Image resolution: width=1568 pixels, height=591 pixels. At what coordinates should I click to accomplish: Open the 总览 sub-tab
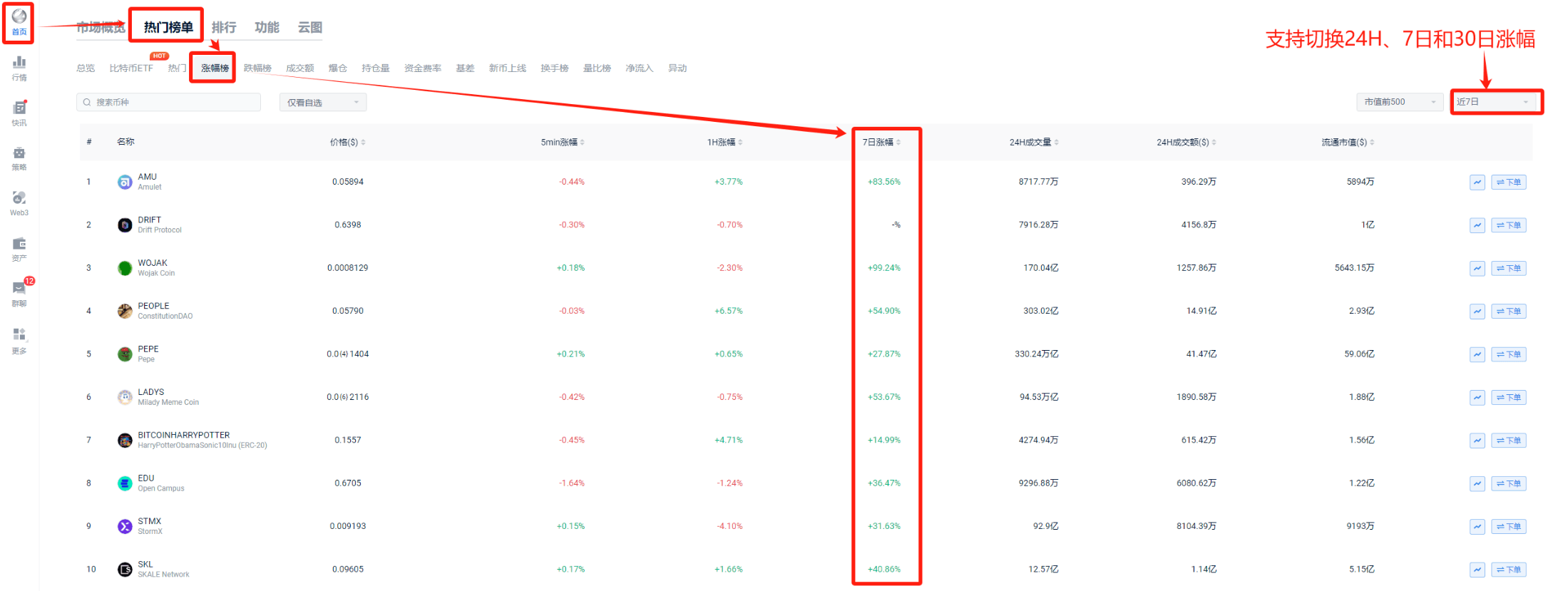pyautogui.click(x=86, y=68)
